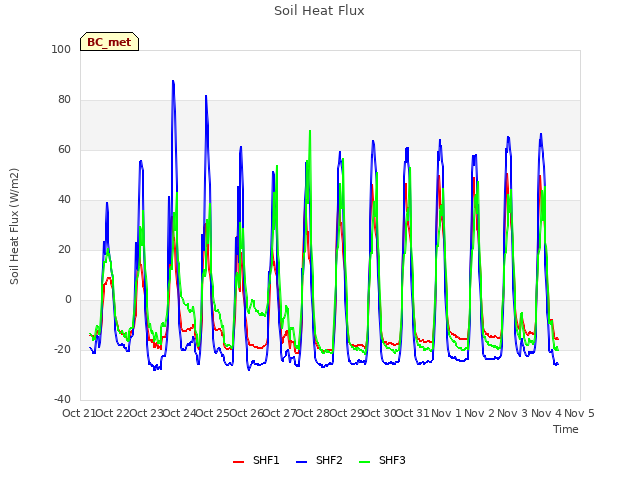Click the Soil Heat Flux (W/m2) y-axis title
640x480 pixels.
14,226
